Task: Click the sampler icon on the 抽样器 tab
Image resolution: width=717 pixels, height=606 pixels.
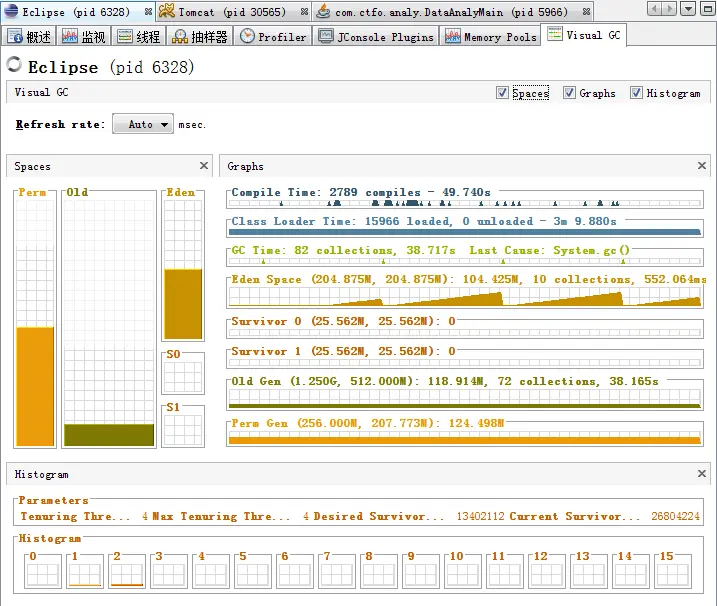Action: (x=180, y=37)
